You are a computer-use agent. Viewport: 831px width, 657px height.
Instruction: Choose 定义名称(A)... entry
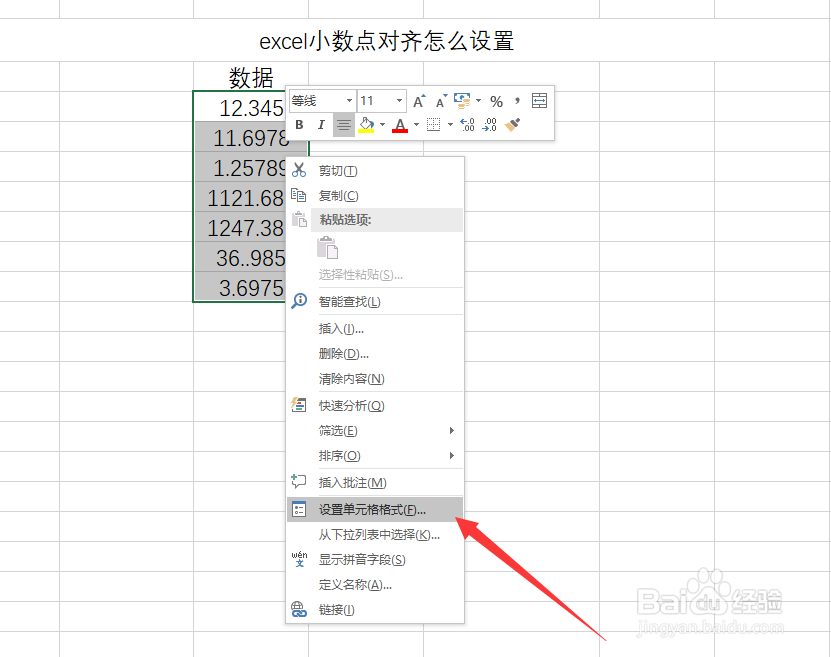pyautogui.click(x=375, y=584)
